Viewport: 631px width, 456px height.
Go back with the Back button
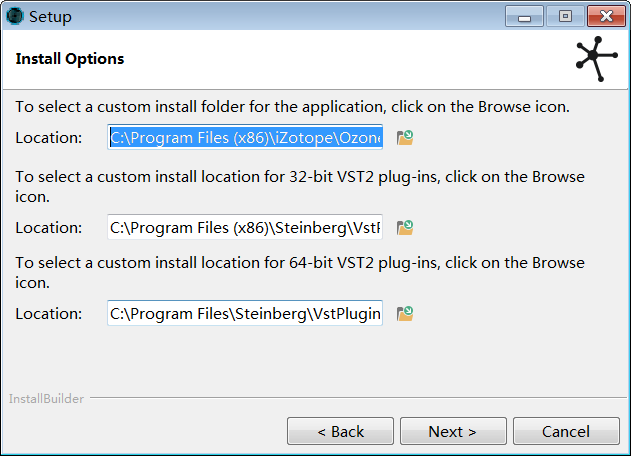point(340,431)
